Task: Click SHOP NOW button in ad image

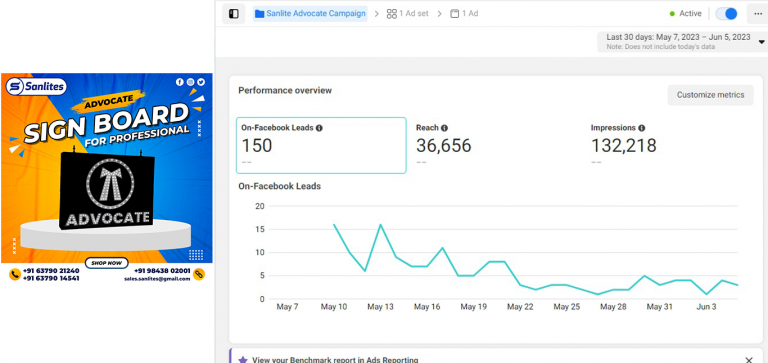Action: click(106, 263)
